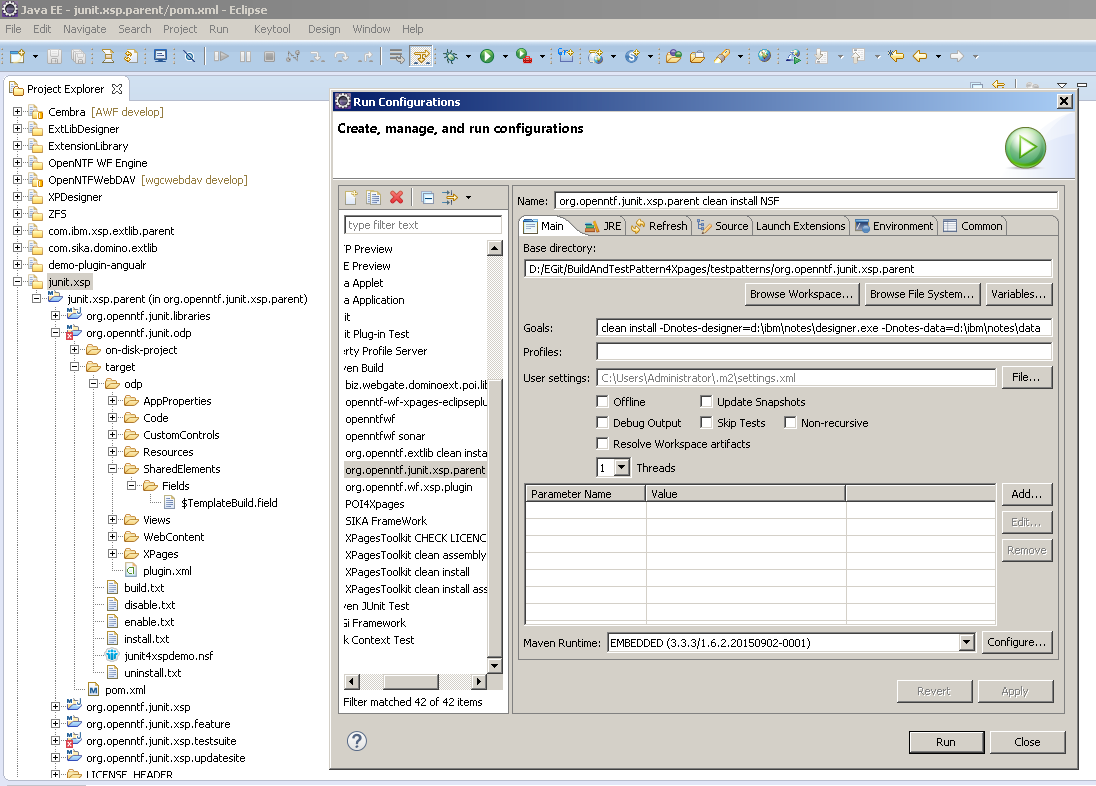Open the Threads count dropdown
Viewport: 1096px width, 786px height.
622,467
